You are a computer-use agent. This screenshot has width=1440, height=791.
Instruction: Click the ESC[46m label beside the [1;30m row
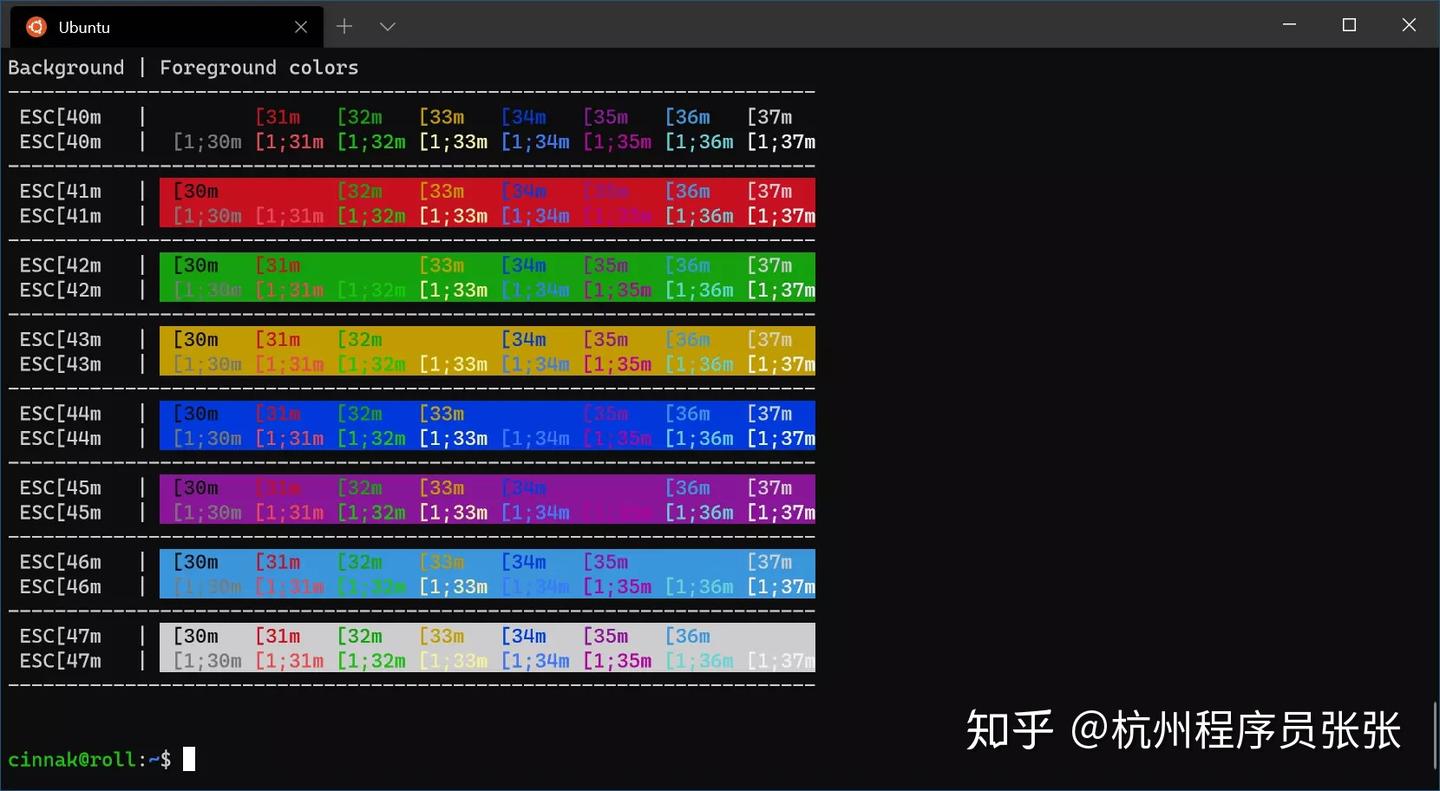(60, 587)
